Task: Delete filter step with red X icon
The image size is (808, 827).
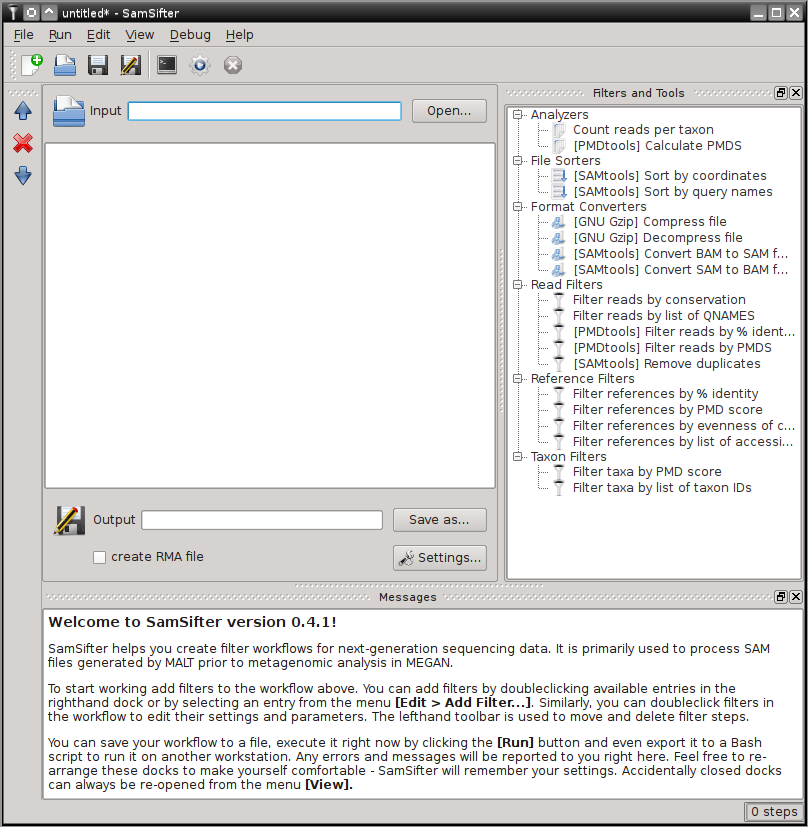Action: [23, 144]
